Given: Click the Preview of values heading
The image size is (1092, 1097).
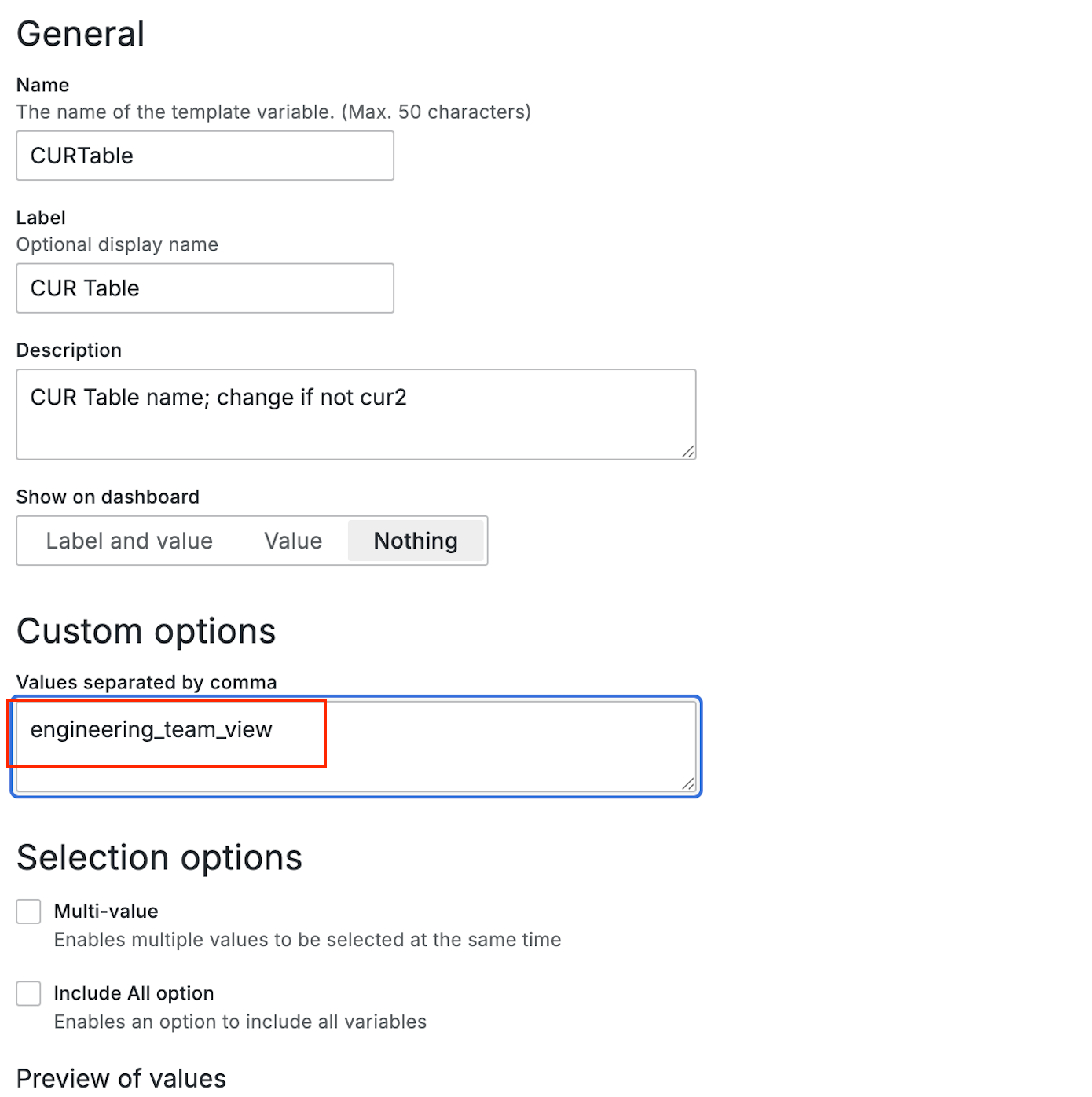Looking at the screenshot, I should pyautogui.click(x=121, y=1078).
